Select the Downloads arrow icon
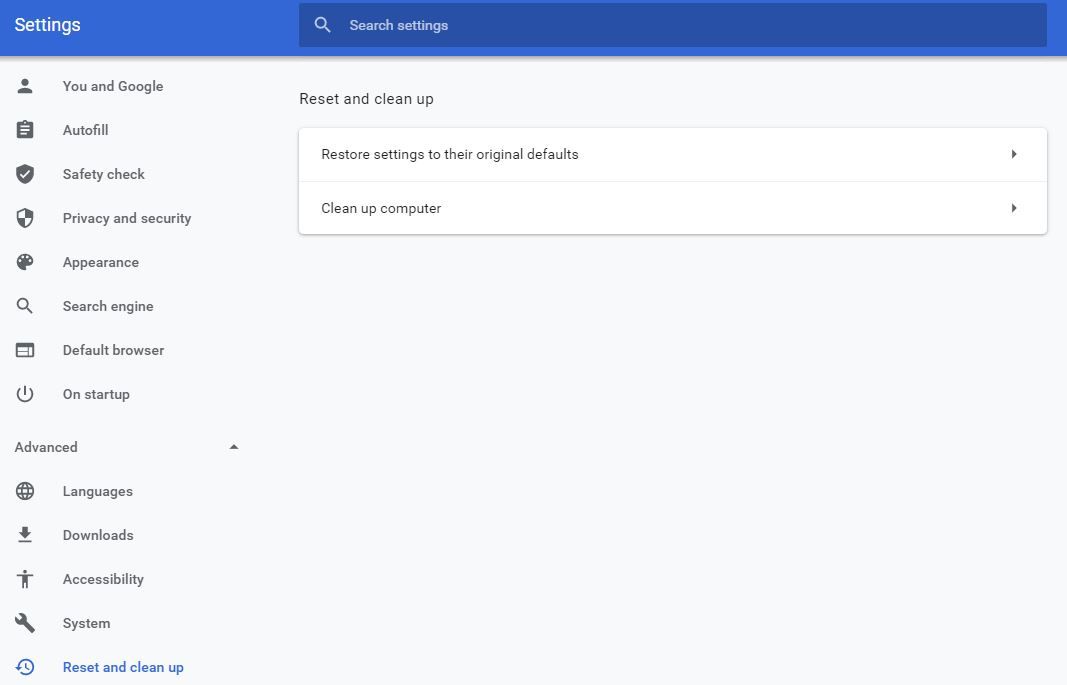The height and width of the screenshot is (685, 1067). (25, 535)
